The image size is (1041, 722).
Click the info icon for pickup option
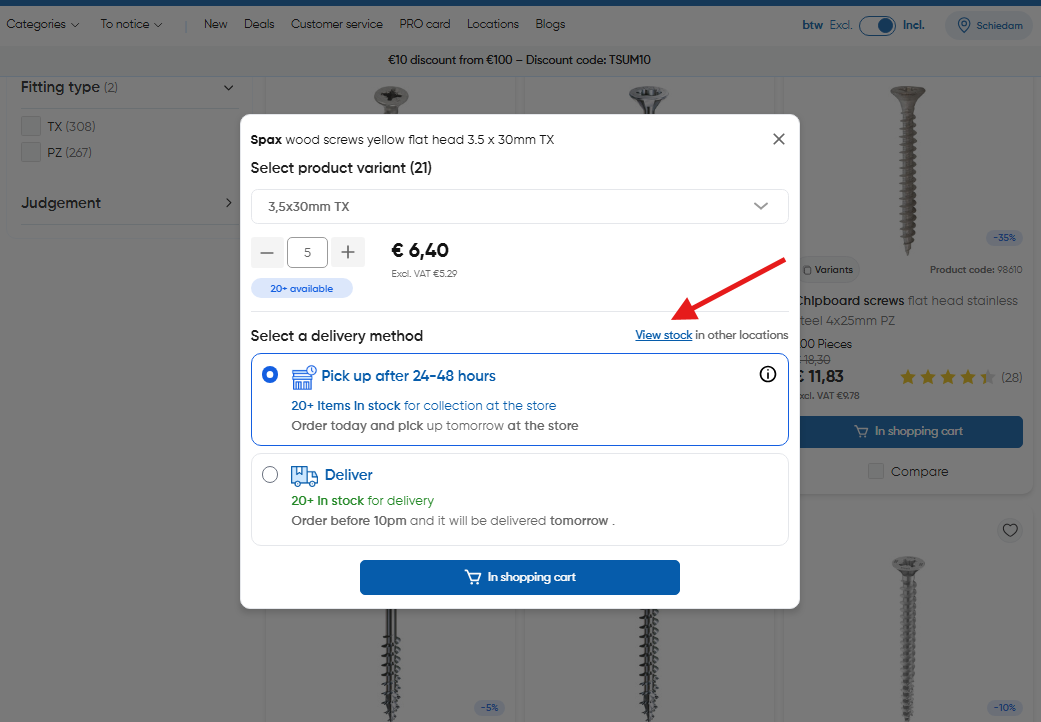pyautogui.click(x=768, y=375)
